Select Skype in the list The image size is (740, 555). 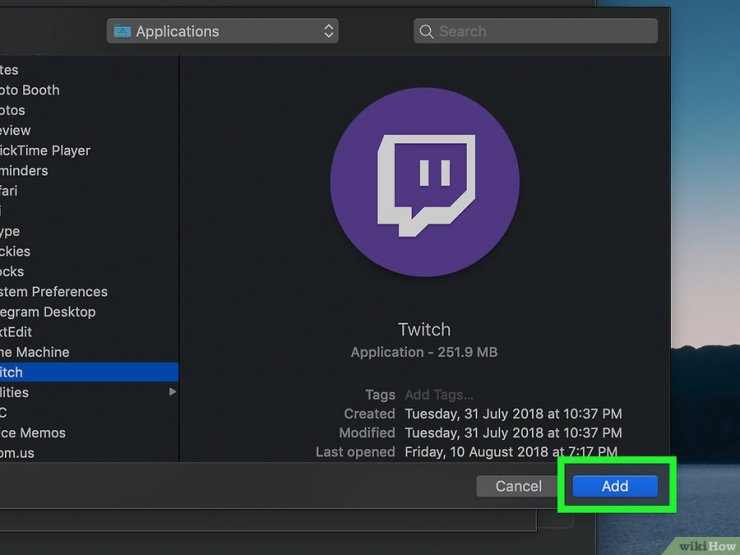pyautogui.click(x=89, y=231)
